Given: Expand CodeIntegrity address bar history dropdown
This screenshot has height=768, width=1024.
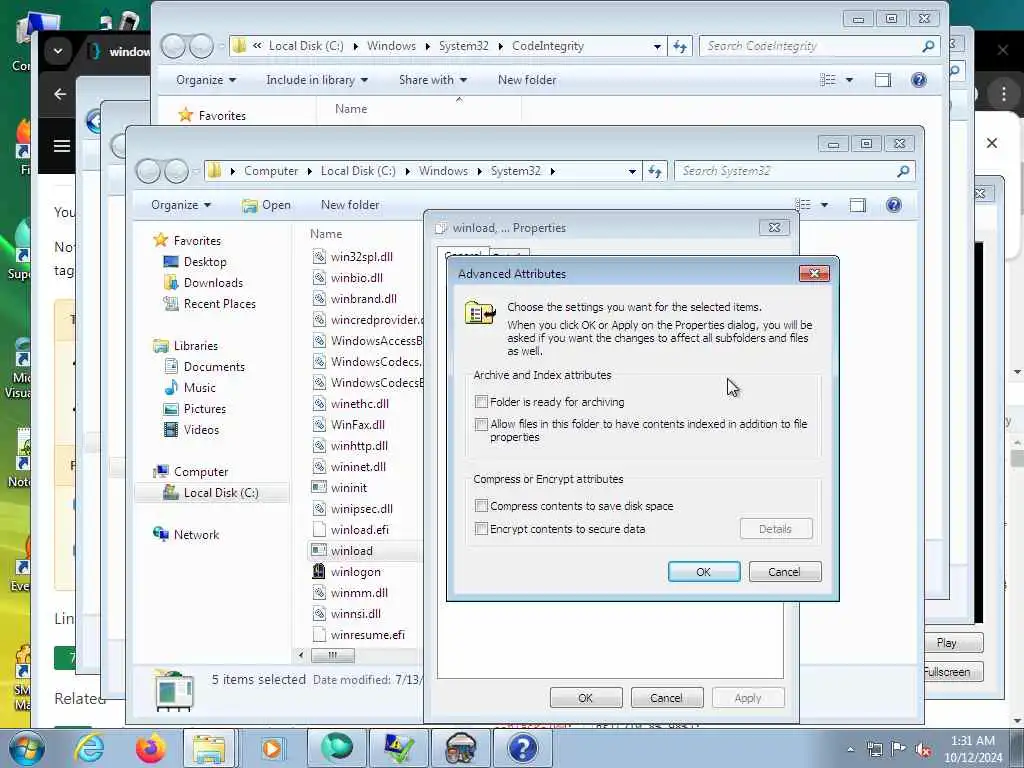Looking at the screenshot, I should pyautogui.click(x=657, y=46).
